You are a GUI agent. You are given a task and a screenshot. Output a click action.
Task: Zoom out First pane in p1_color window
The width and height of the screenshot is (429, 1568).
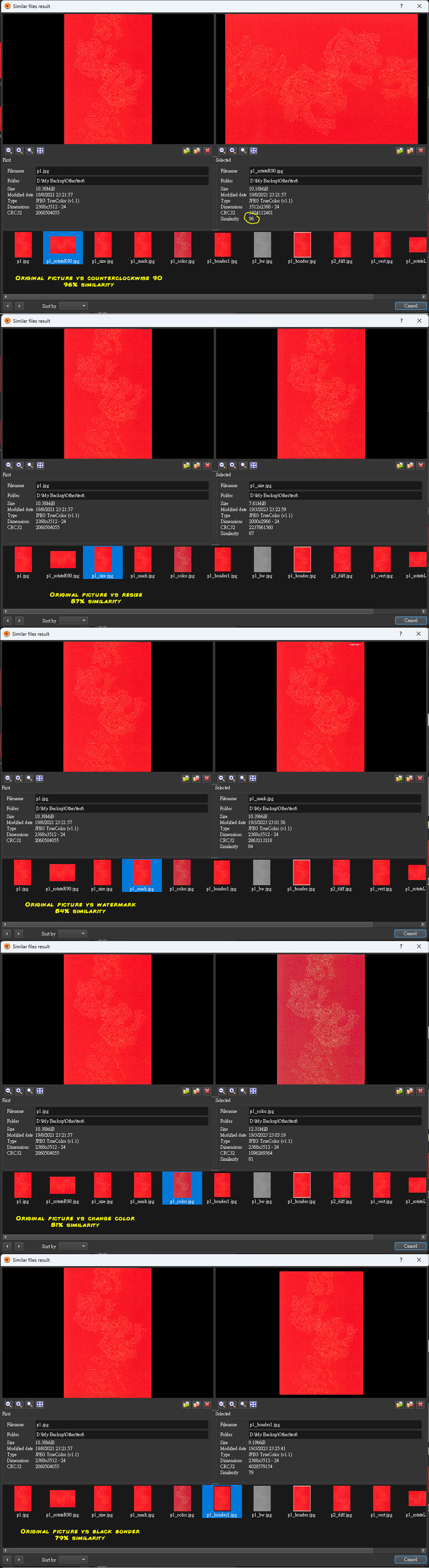[9, 1091]
